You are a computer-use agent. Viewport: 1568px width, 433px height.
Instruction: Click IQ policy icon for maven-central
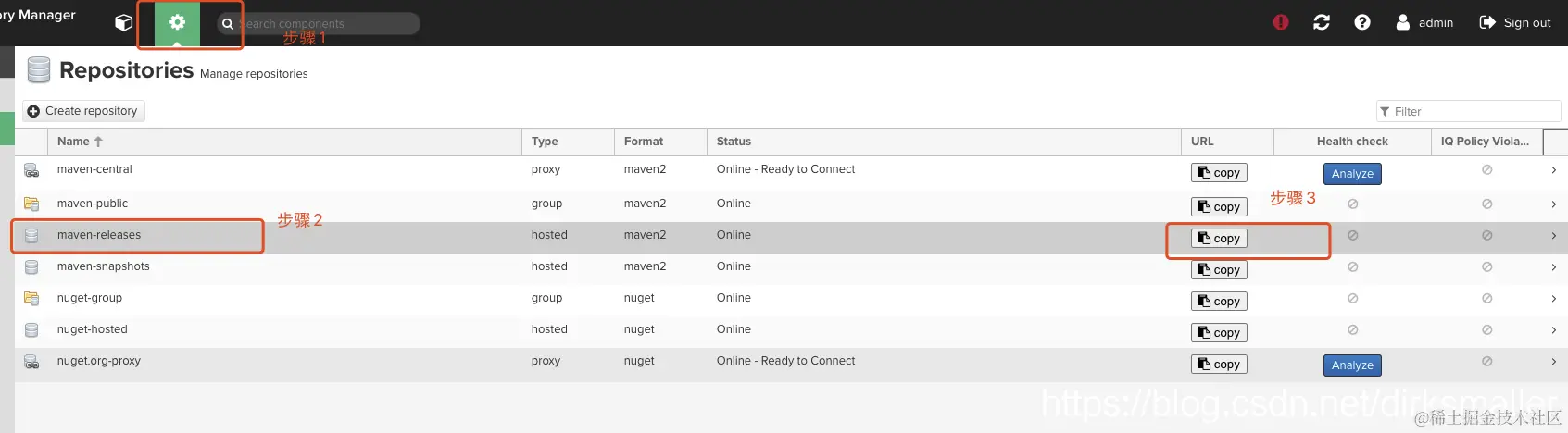[x=1487, y=169]
